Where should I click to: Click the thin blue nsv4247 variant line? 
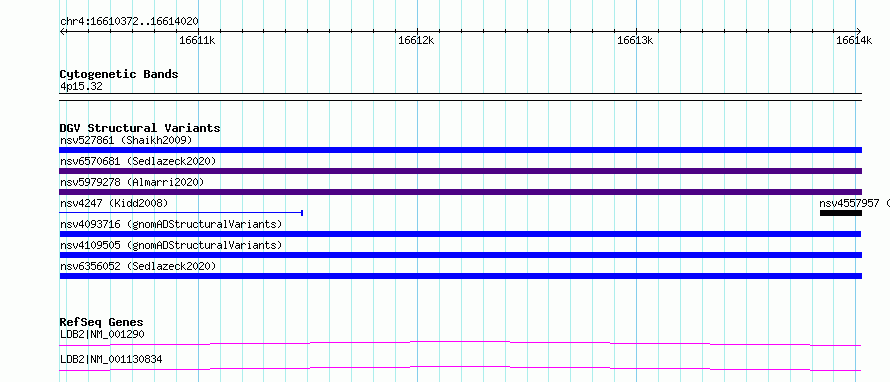181,213
